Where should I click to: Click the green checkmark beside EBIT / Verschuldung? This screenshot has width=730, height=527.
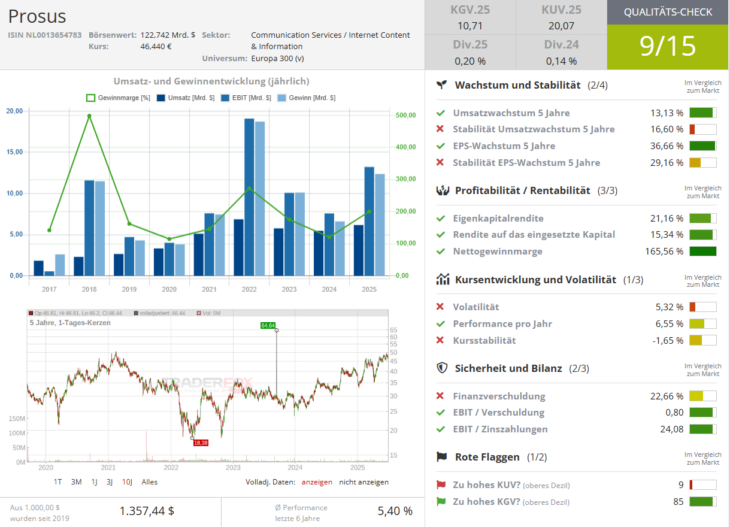click(x=440, y=412)
